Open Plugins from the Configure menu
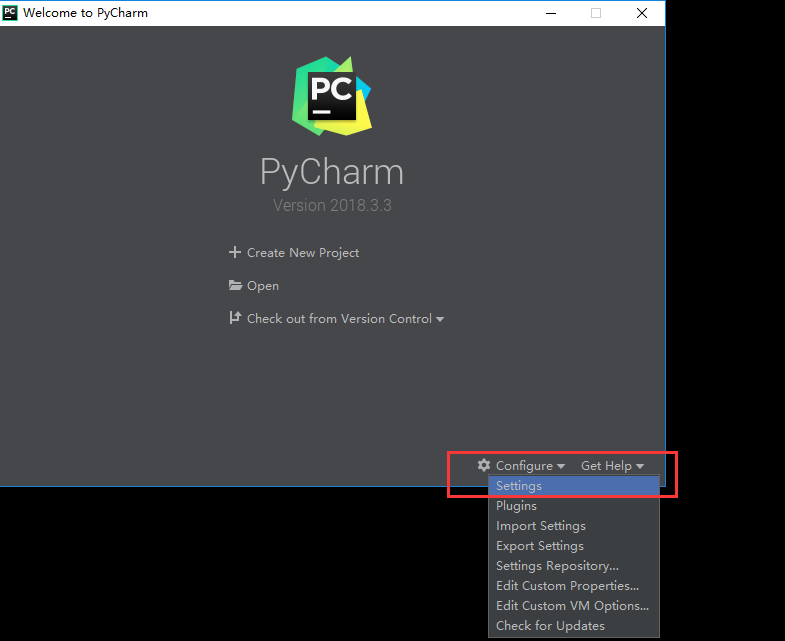The height and width of the screenshot is (641, 785). [574, 506]
